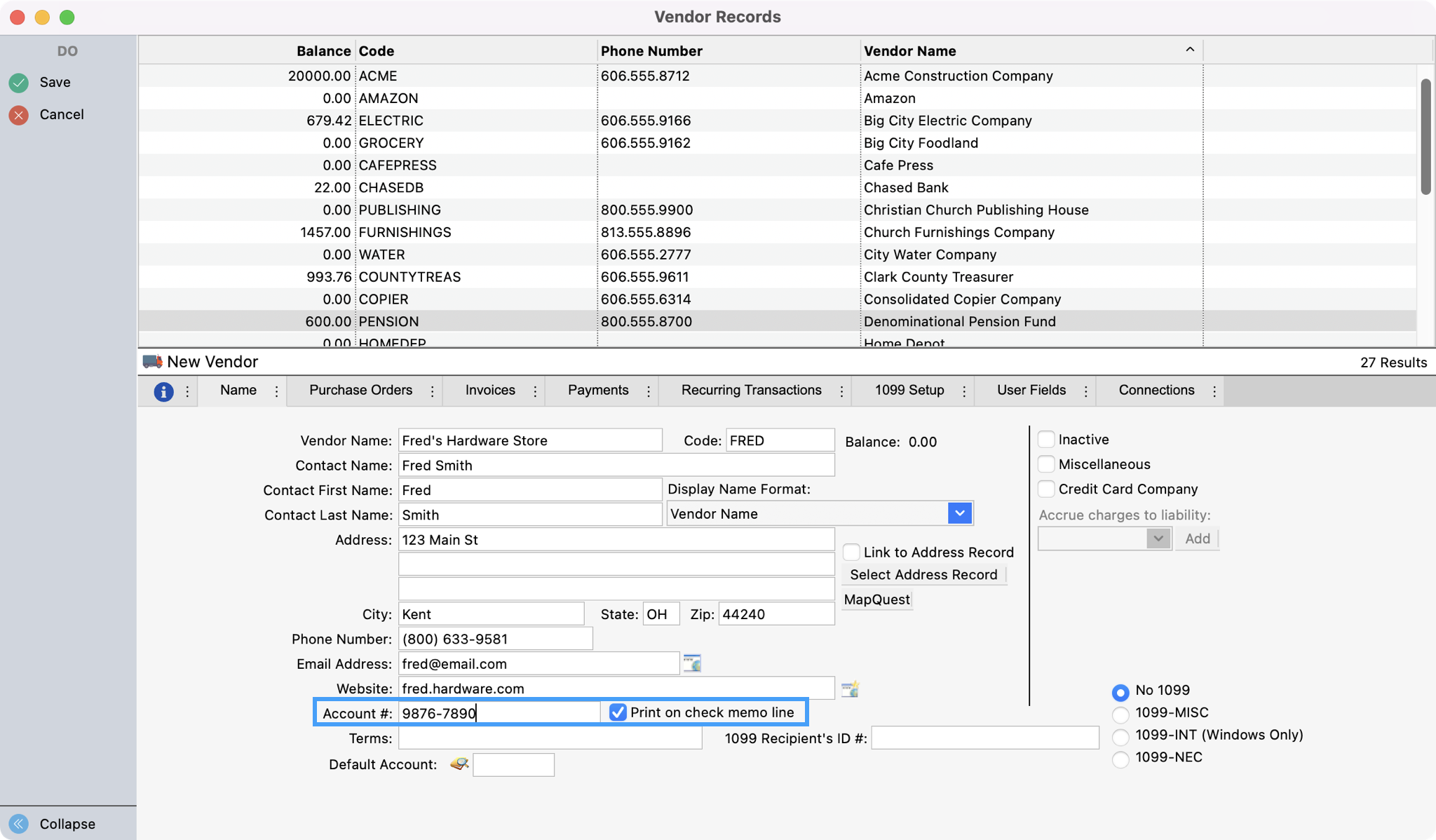Open the 1099 Setup tab

coord(909,391)
